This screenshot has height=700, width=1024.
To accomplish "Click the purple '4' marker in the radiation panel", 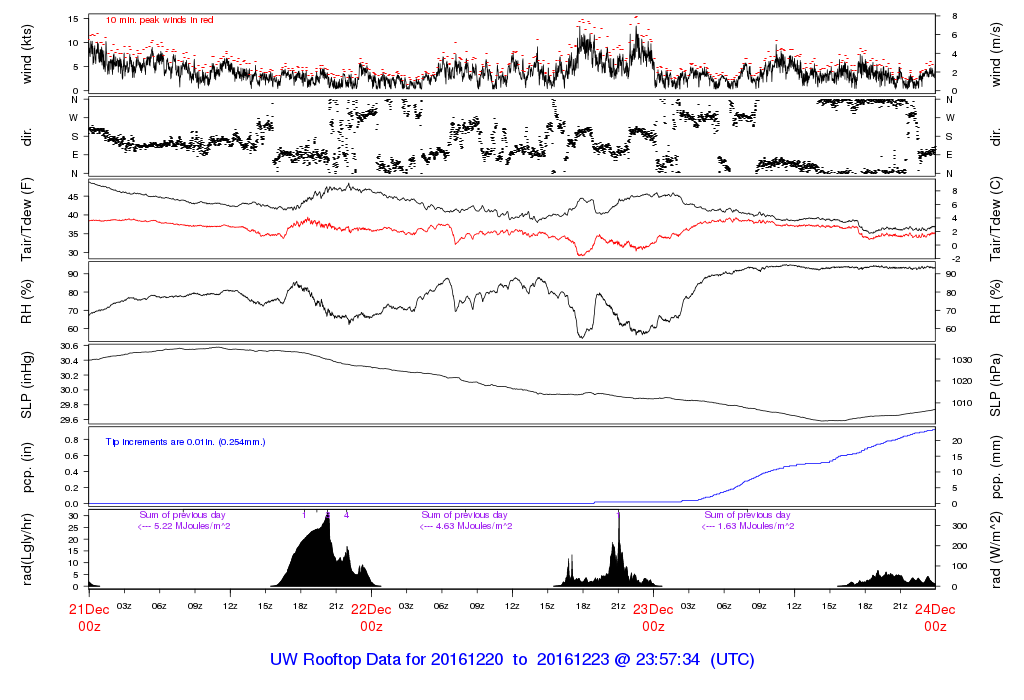I will [347, 515].
